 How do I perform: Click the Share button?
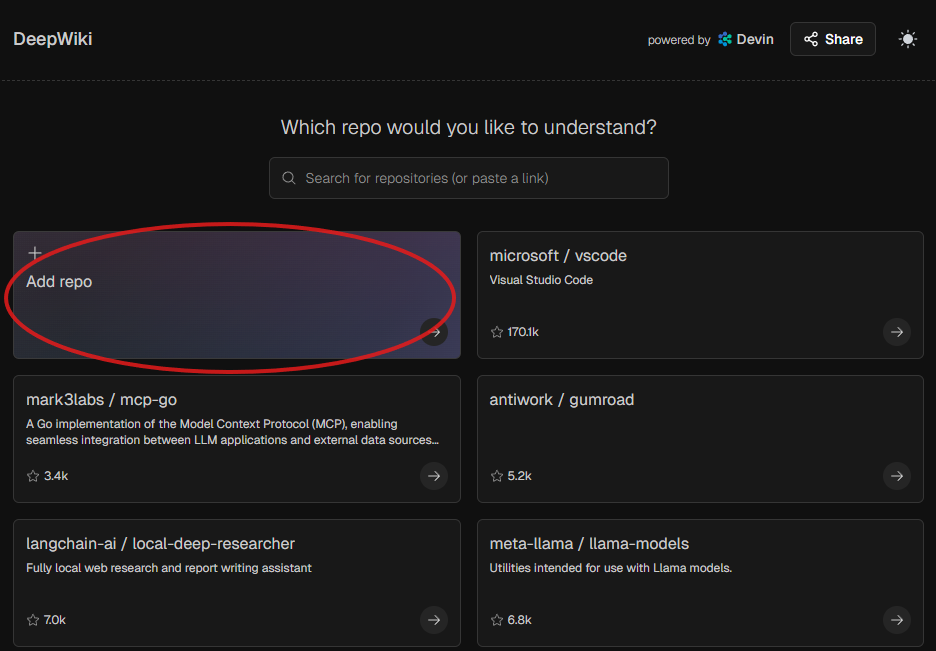(832, 39)
